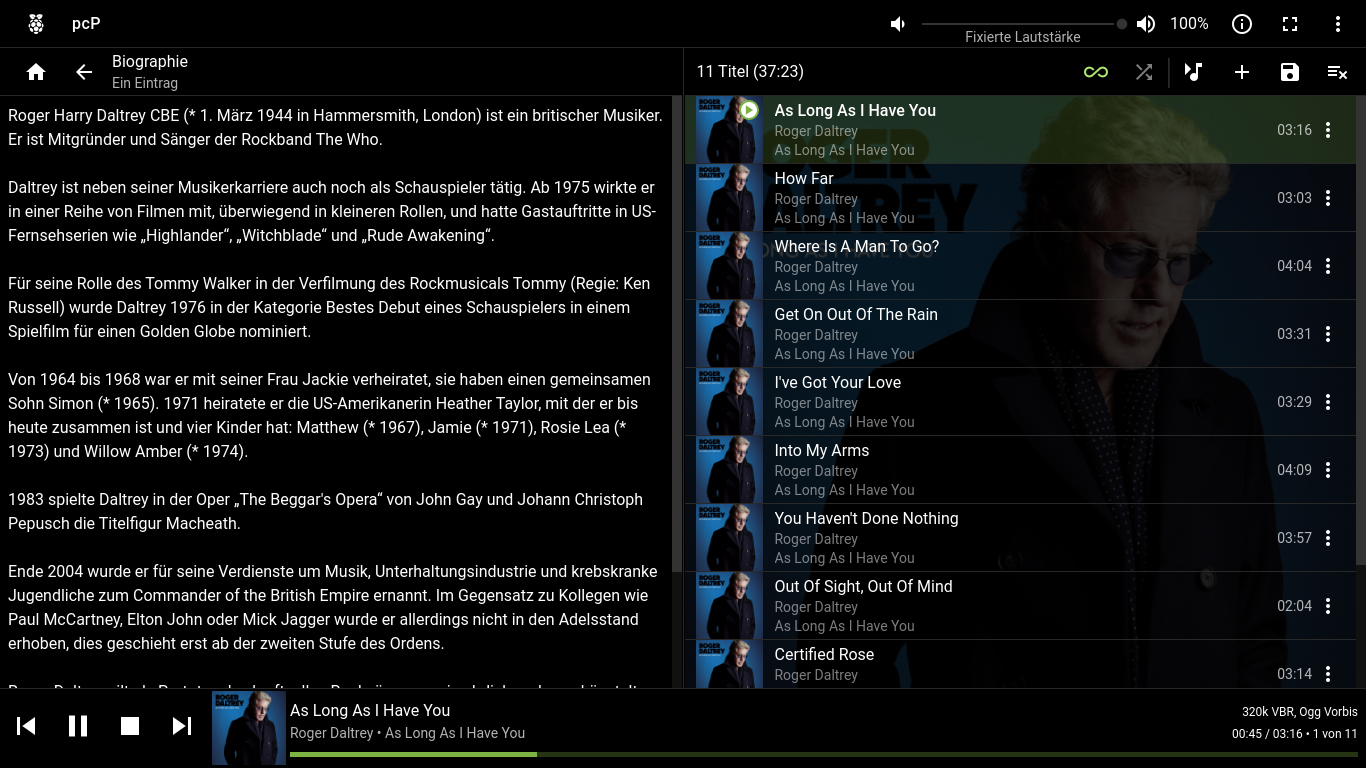The height and width of the screenshot is (768, 1366).
Task: Toggle shuffle mode
Action: (1144, 72)
